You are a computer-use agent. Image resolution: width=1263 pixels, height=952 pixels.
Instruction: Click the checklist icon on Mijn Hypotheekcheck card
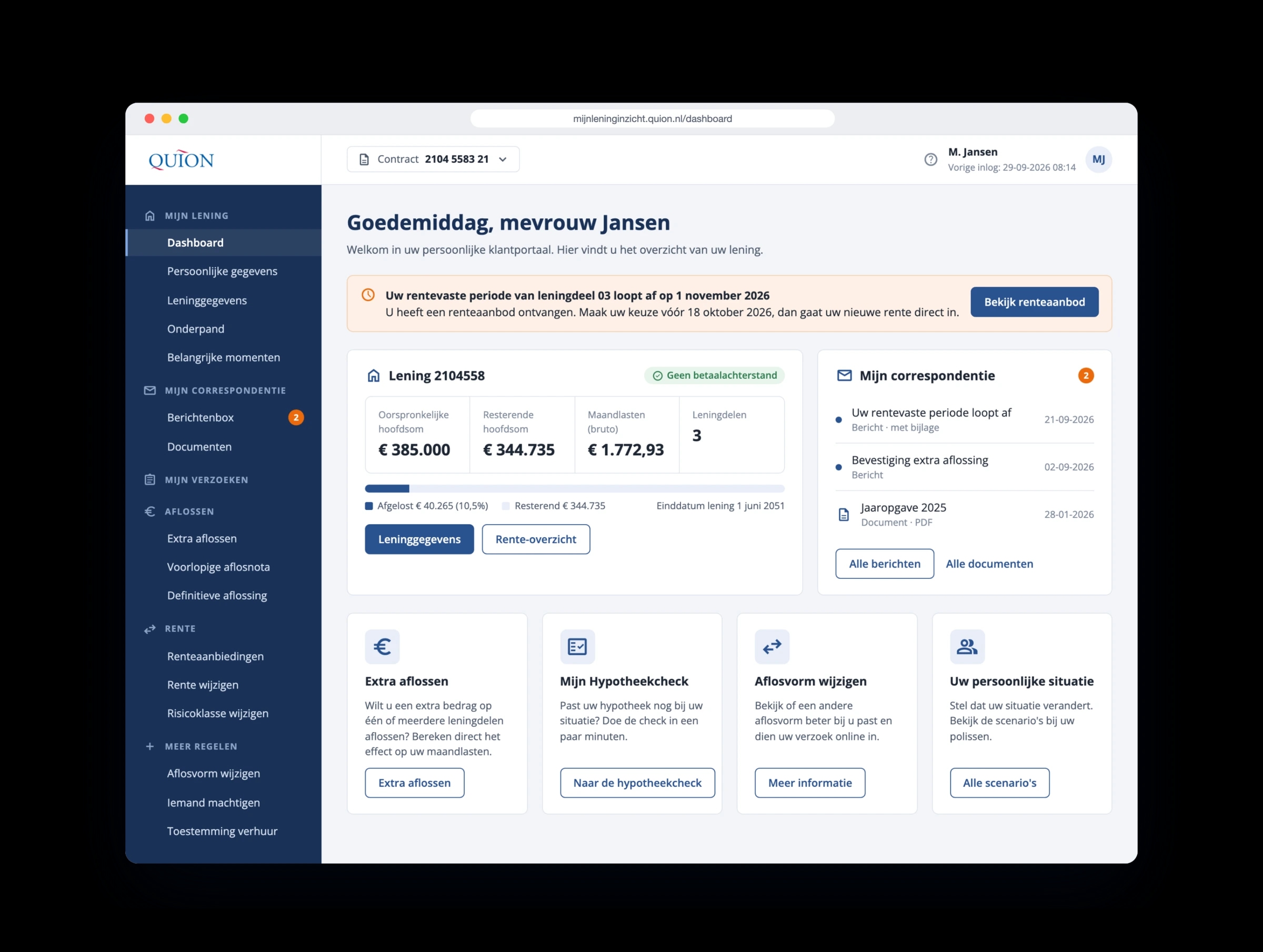pos(577,646)
